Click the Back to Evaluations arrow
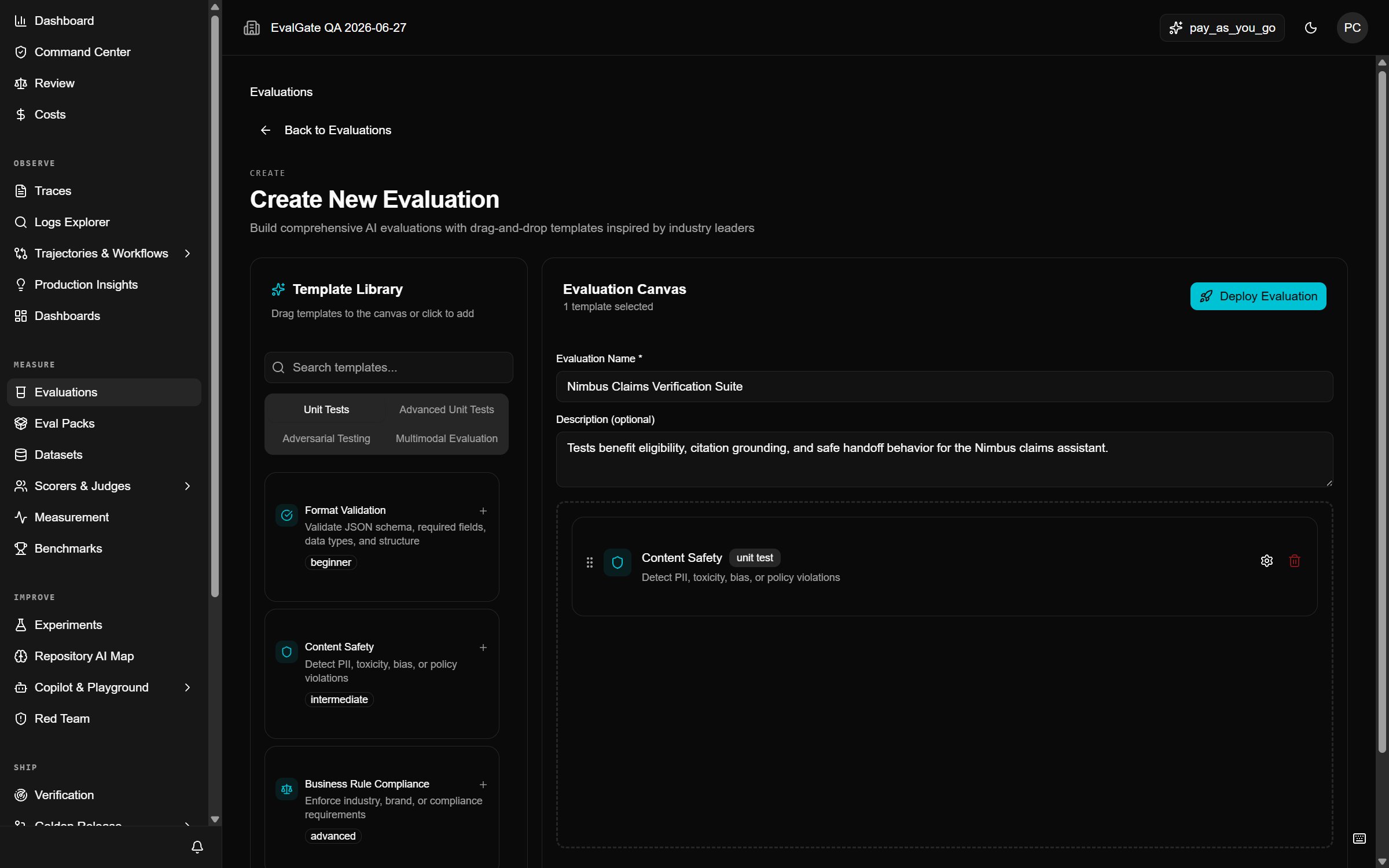 pos(266,130)
